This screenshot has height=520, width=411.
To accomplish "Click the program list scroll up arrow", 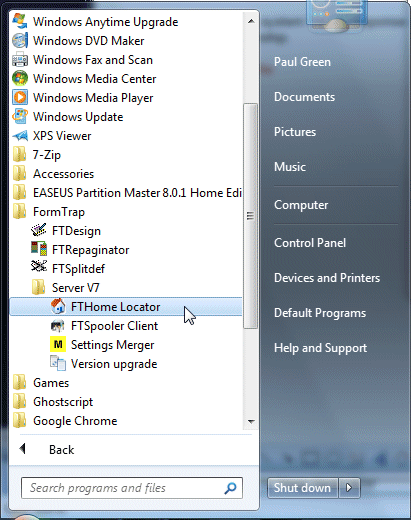I will pyautogui.click(x=251, y=21).
